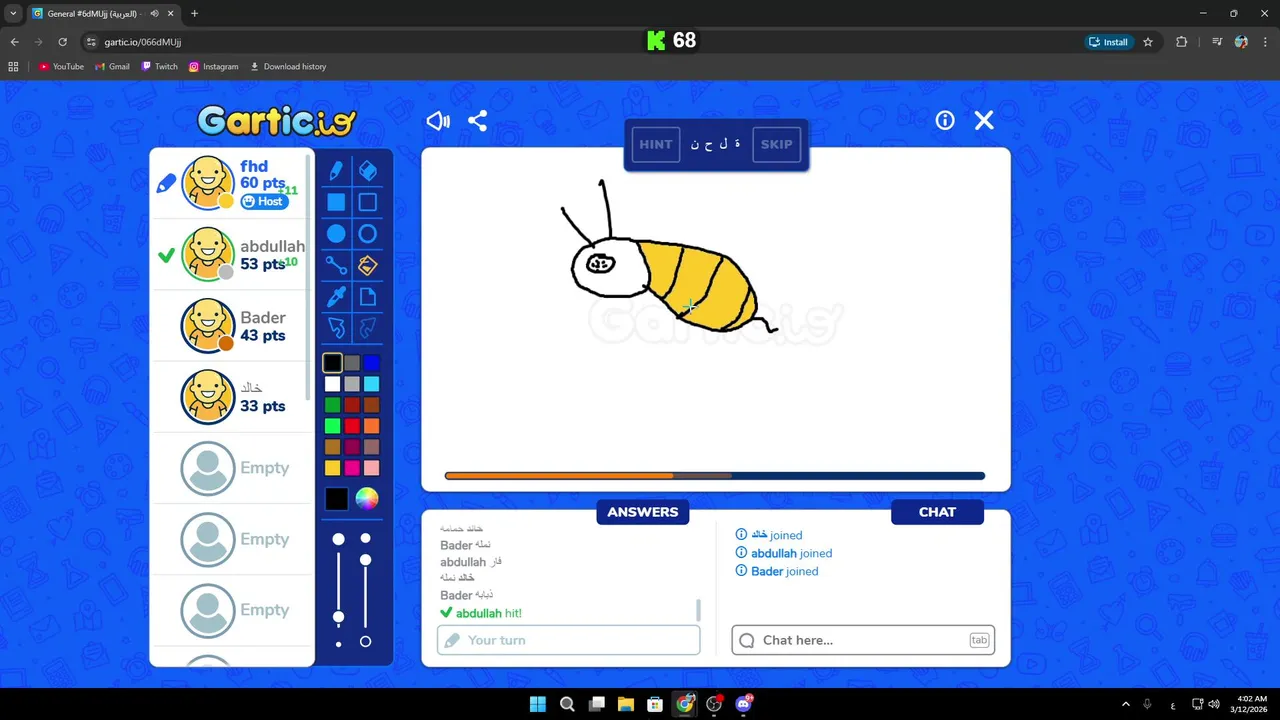Activate the paint bucket fill tool
The image size is (1280, 720).
click(367, 266)
